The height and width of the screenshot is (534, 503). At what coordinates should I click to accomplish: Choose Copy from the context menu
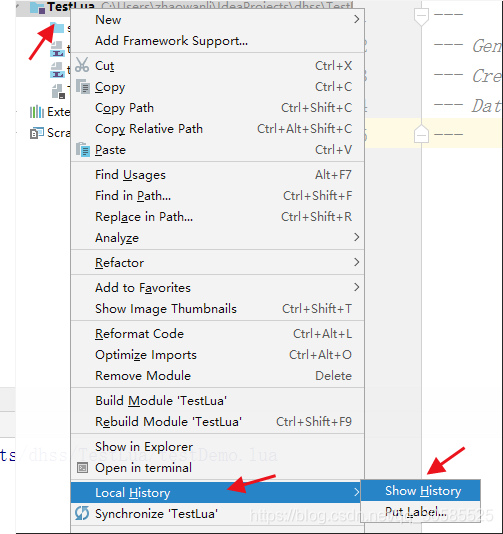[217, 87]
